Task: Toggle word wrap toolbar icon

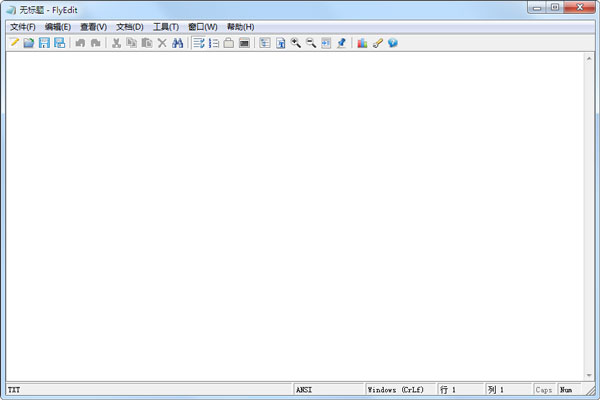Action: (199, 43)
